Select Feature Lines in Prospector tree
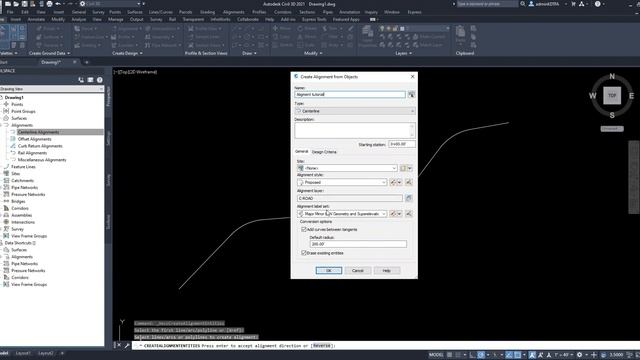 pyautogui.click(x=23, y=167)
